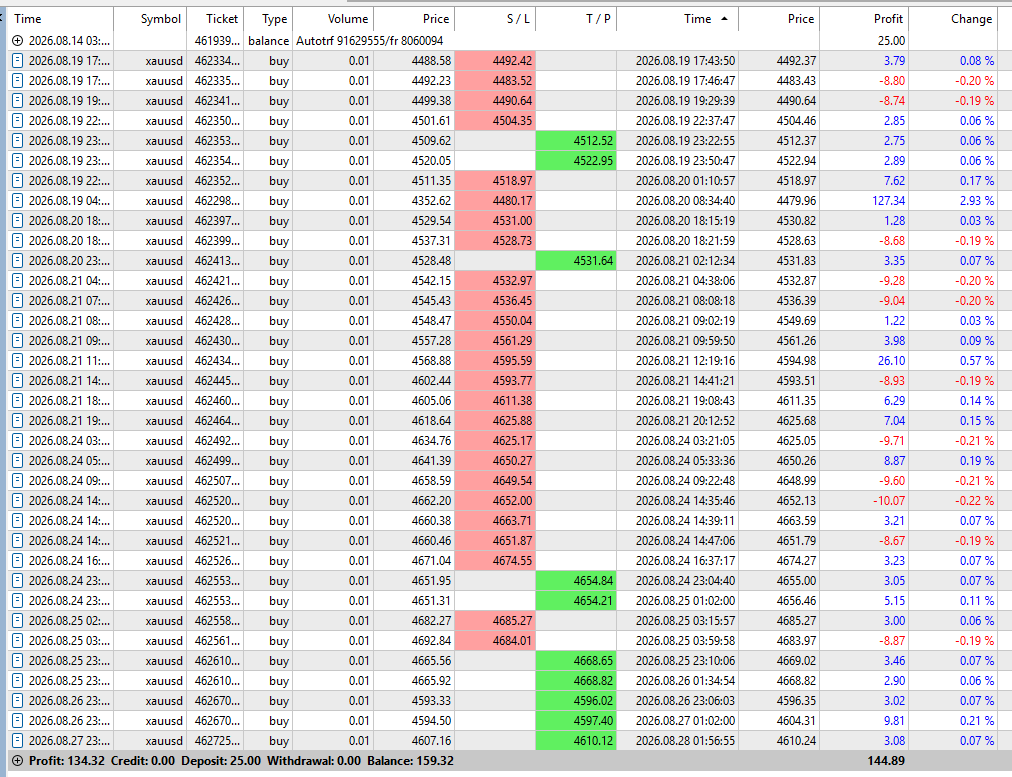Click the order icon of ticket 462434 row
The image size is (1012, 777).
pos(17,361)
